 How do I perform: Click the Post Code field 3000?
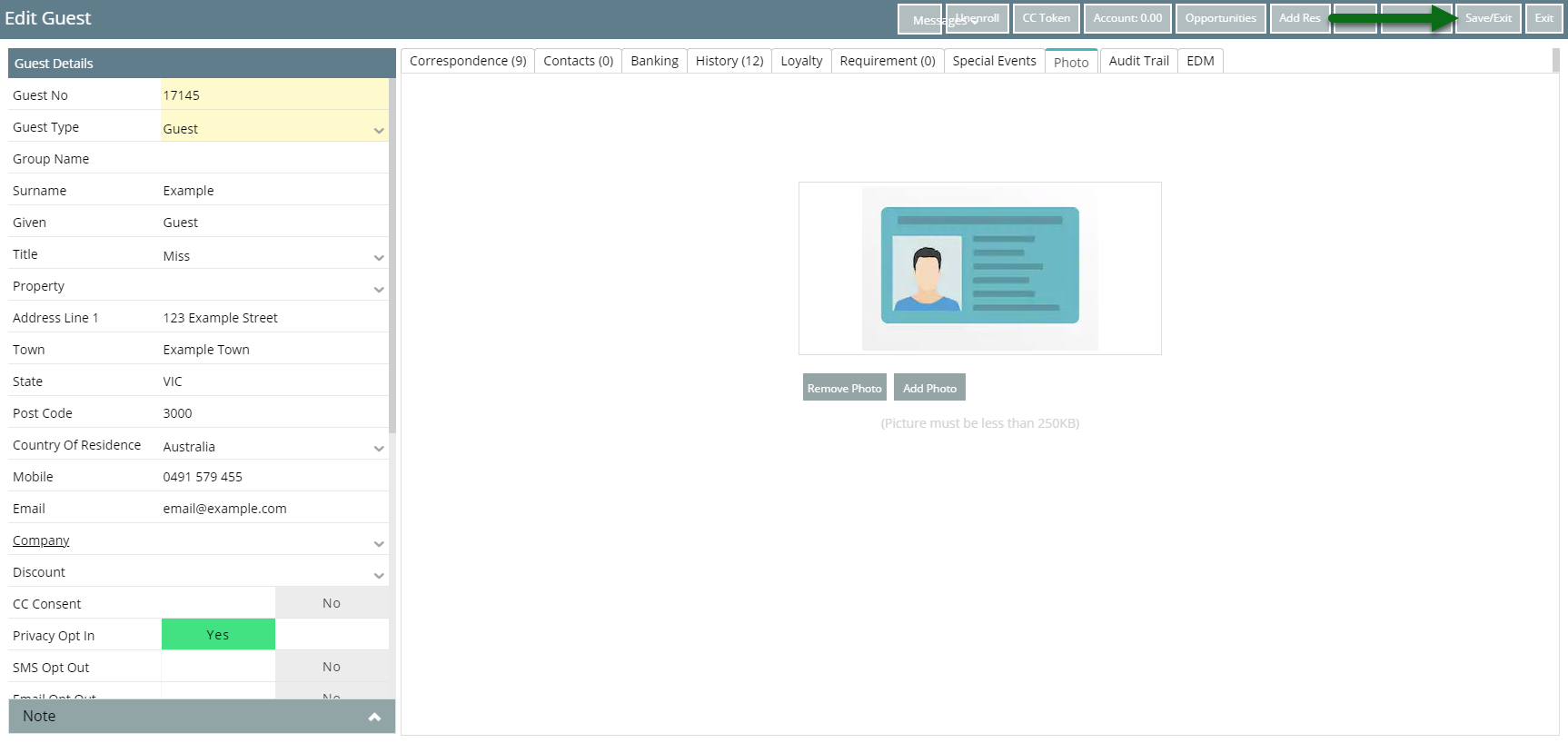[274, 412]
